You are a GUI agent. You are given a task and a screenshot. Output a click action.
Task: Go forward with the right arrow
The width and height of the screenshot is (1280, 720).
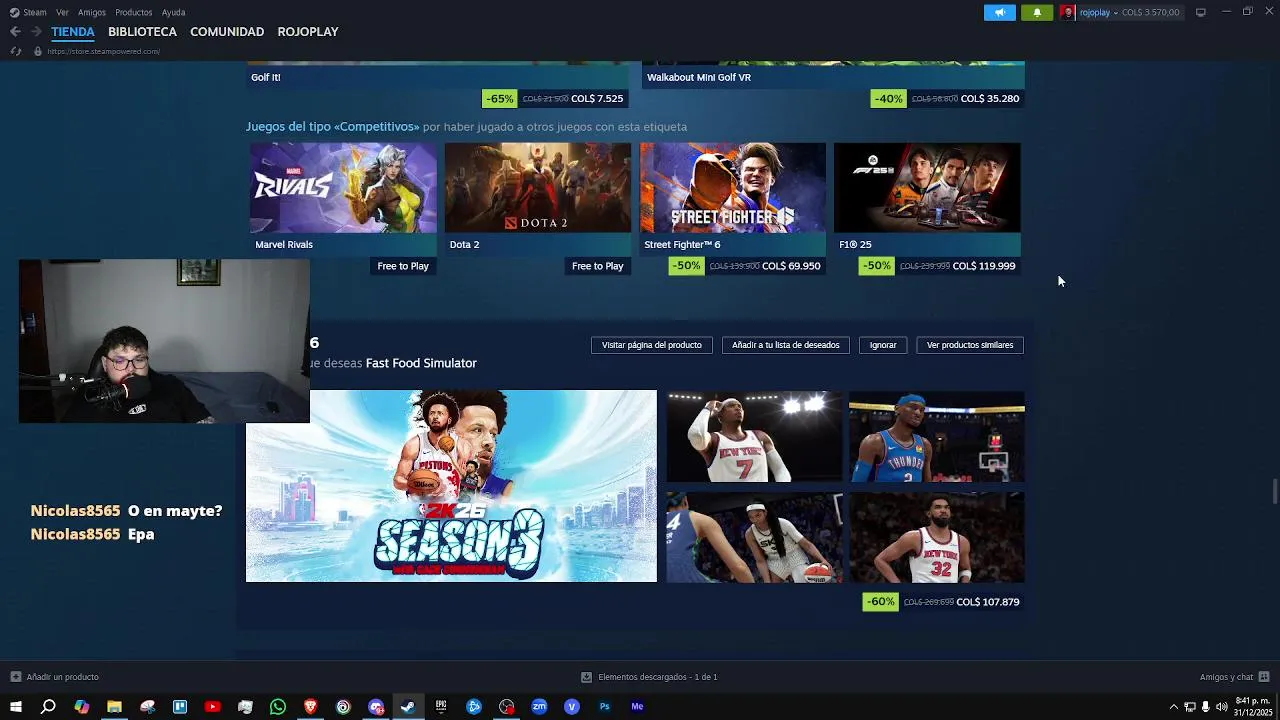click(36, 32)
